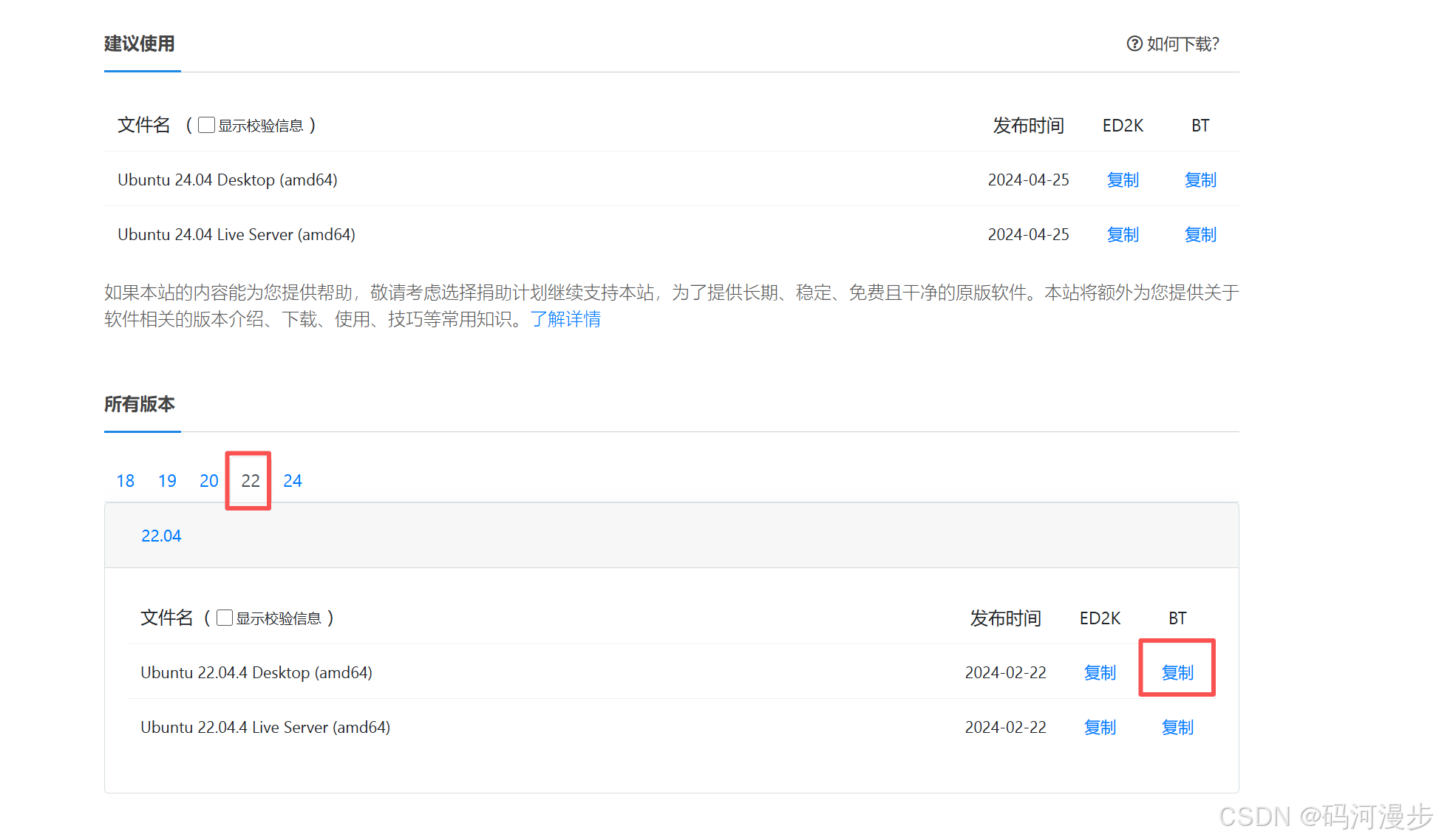Copy ED2K link for Ubuntu 24.04 Desktop
The height and width of the screenshot is (840, 1436).
(1123, 180)
